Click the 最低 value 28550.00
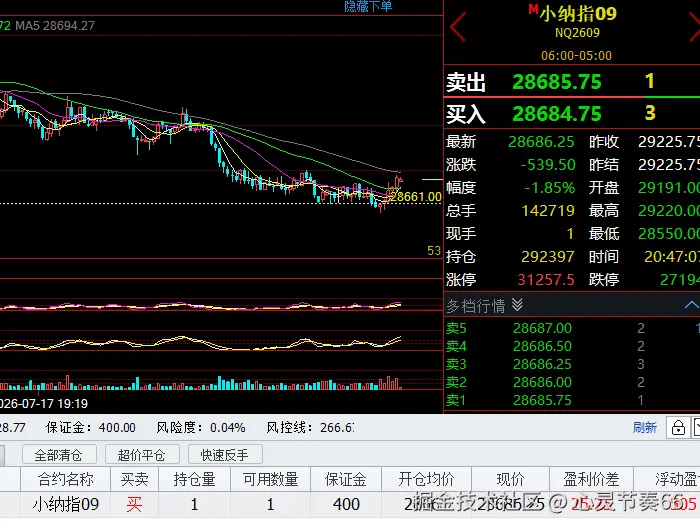Viewport: 700px width, 530px height. tap(669, 234)
